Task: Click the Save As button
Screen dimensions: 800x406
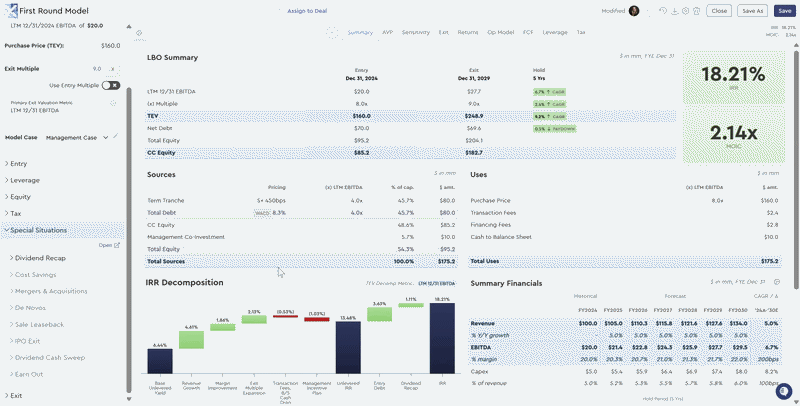Action: [753, 11]
